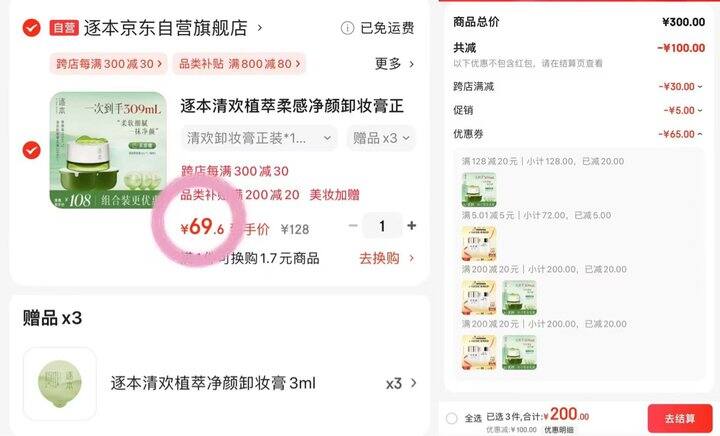Click 更多 to see more promotions
Screen dimensions: 720x436
(394, 64)
